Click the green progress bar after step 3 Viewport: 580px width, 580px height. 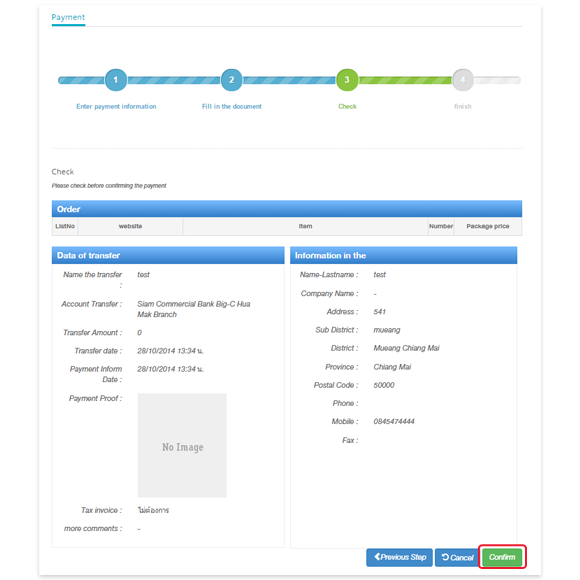(x=405, y=80)
